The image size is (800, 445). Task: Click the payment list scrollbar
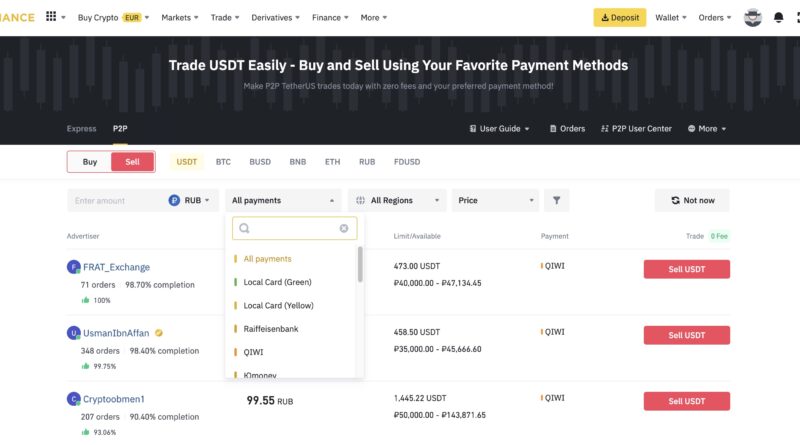(x=360, y=265)
